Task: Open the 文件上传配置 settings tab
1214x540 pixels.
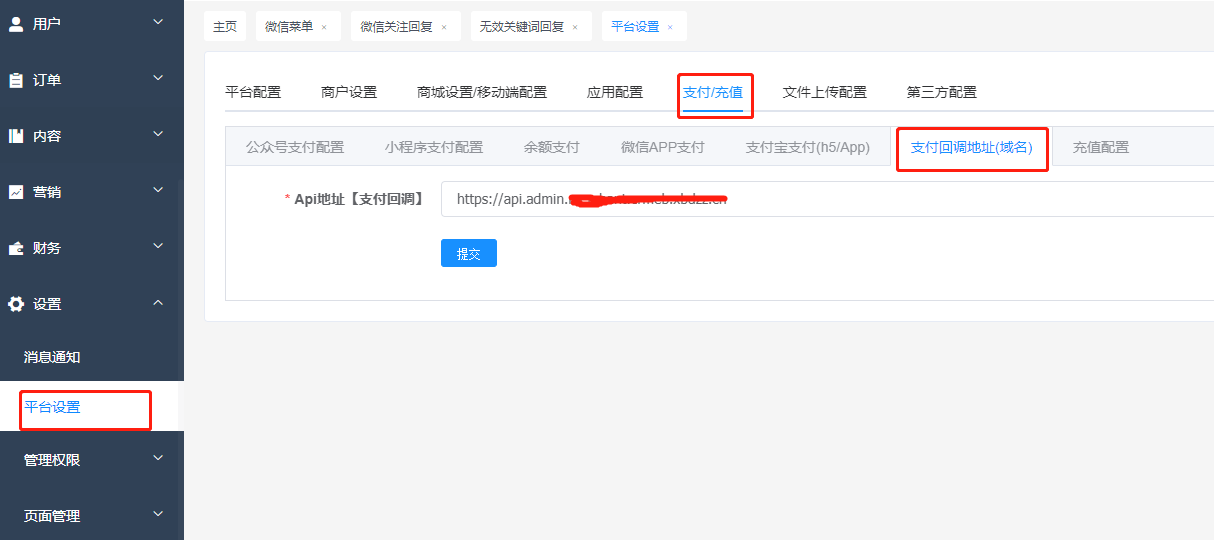Action: [825, 92]
